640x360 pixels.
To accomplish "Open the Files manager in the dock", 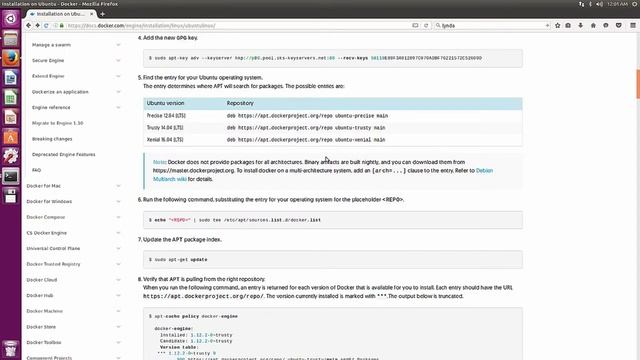I will tap(11, 39).
